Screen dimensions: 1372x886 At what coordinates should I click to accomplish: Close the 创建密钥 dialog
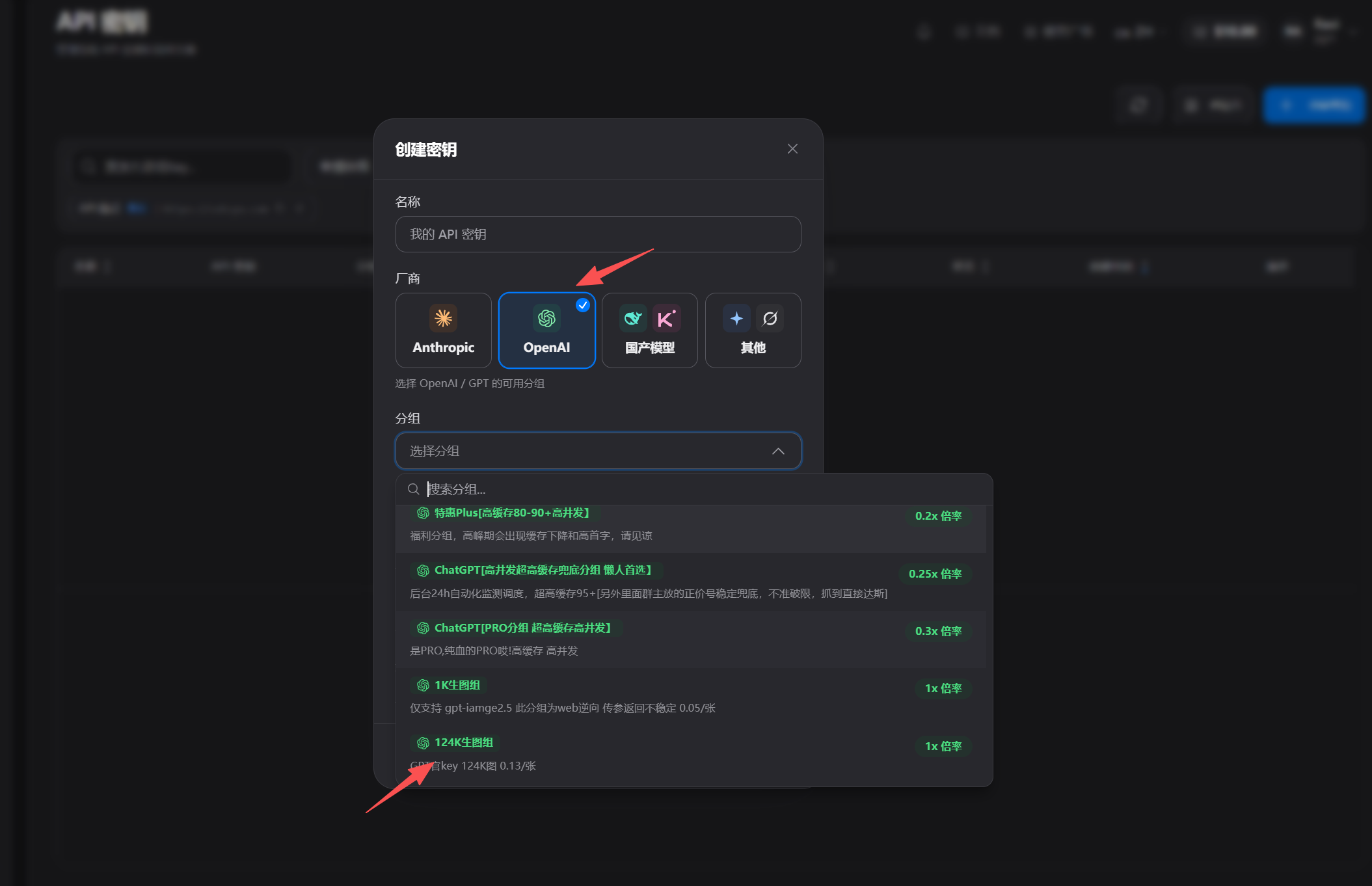[x=792, y=149]
